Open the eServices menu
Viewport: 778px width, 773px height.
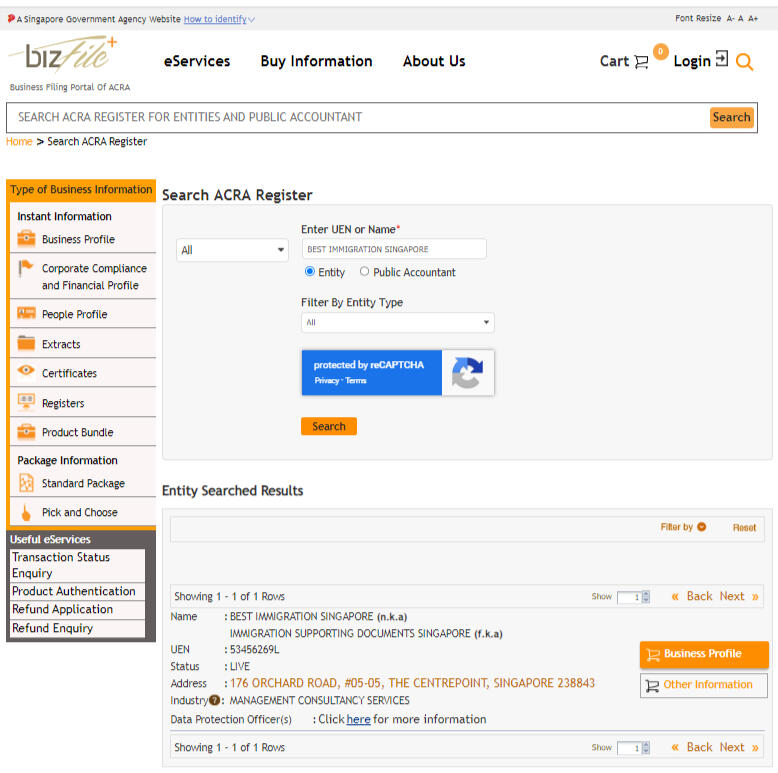pyautogui.click(x=197, y=61)
